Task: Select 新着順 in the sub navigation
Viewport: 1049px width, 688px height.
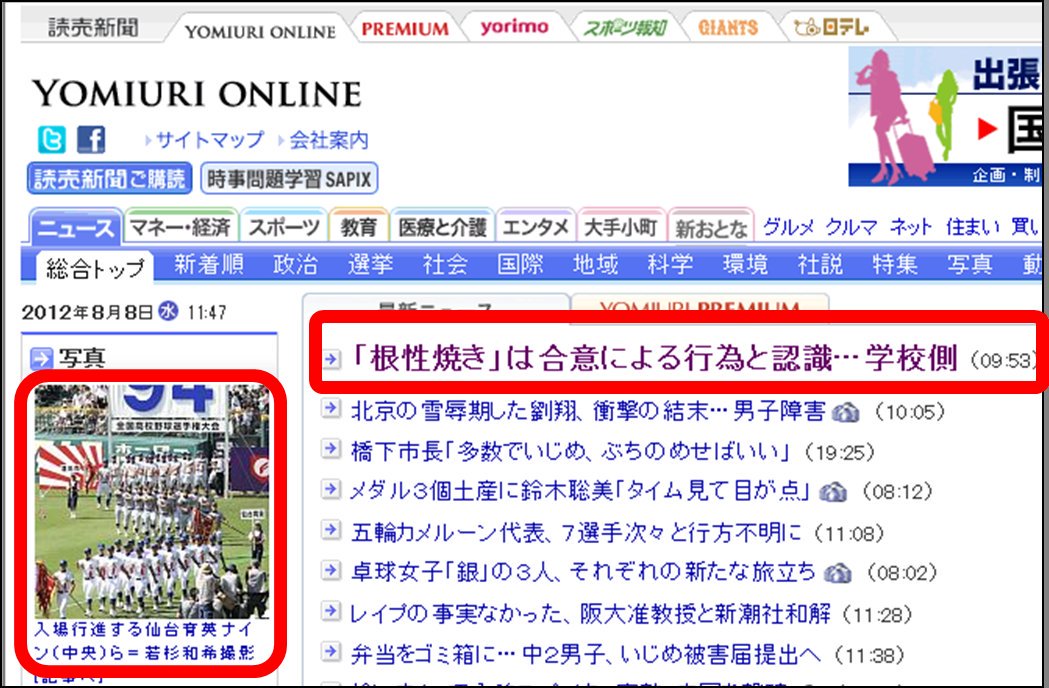Action: click(x=209, y=264)
